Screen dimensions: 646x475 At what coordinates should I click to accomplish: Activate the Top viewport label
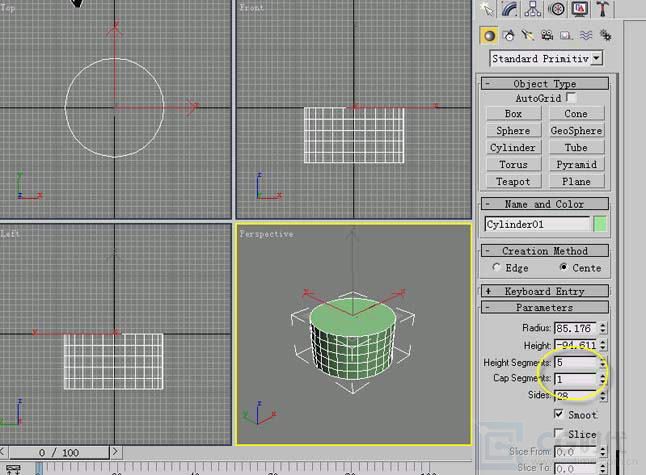click(x=7, y=8)
